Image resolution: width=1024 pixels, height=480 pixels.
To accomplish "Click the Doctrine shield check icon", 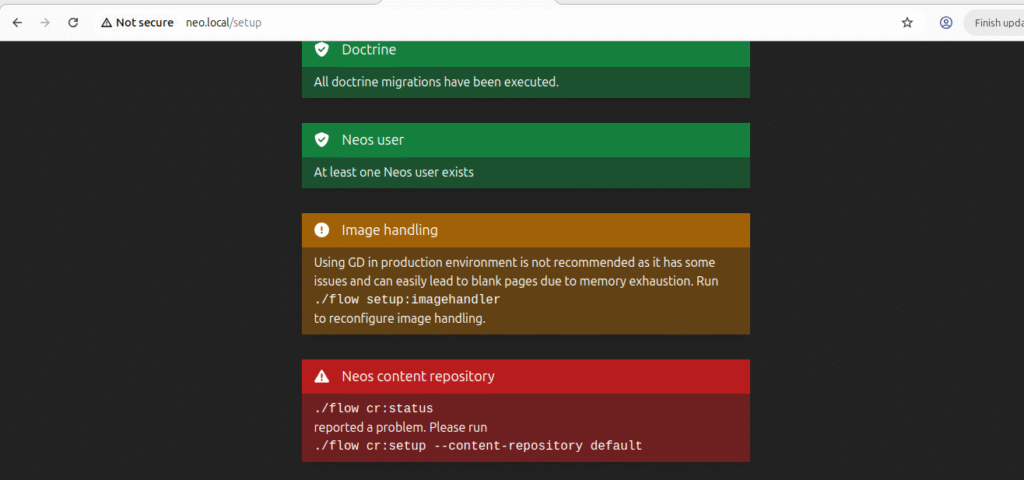I will pos(321,49).
